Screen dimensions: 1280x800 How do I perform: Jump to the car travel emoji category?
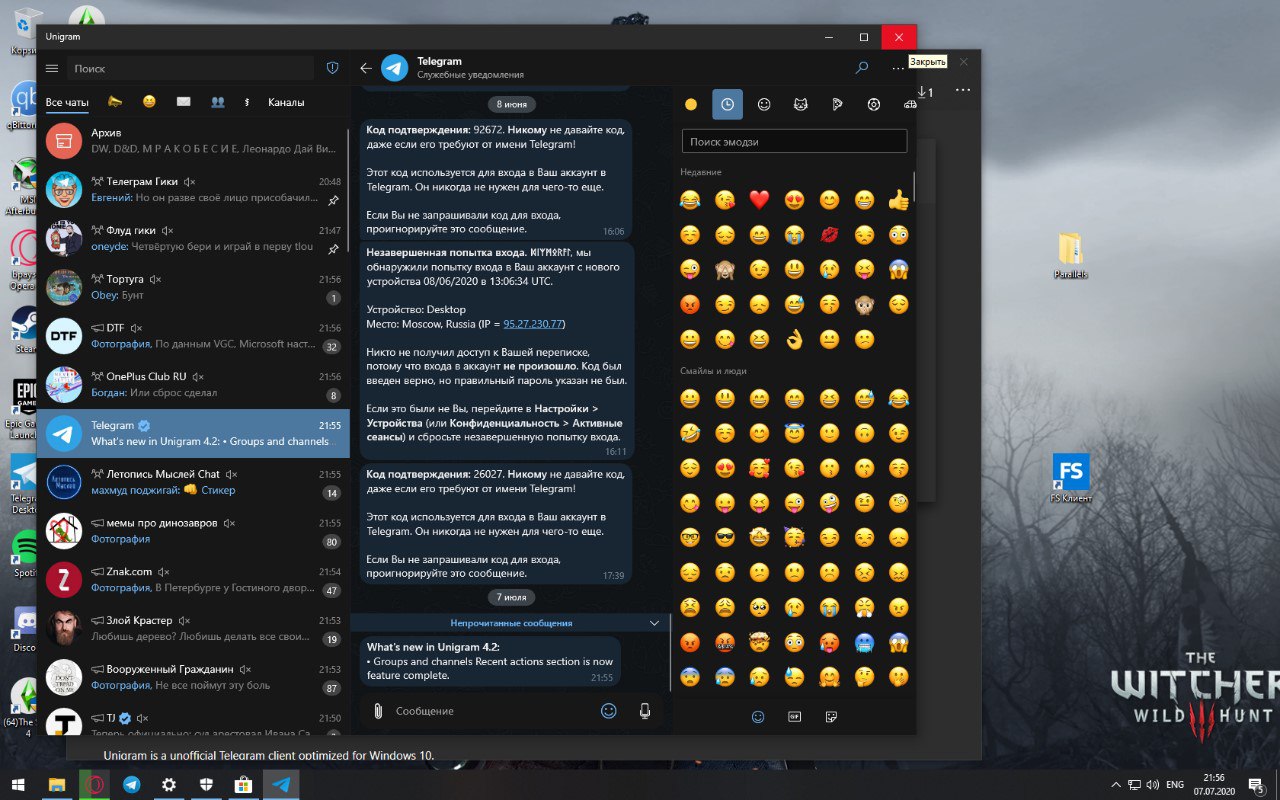click(909, 104)
